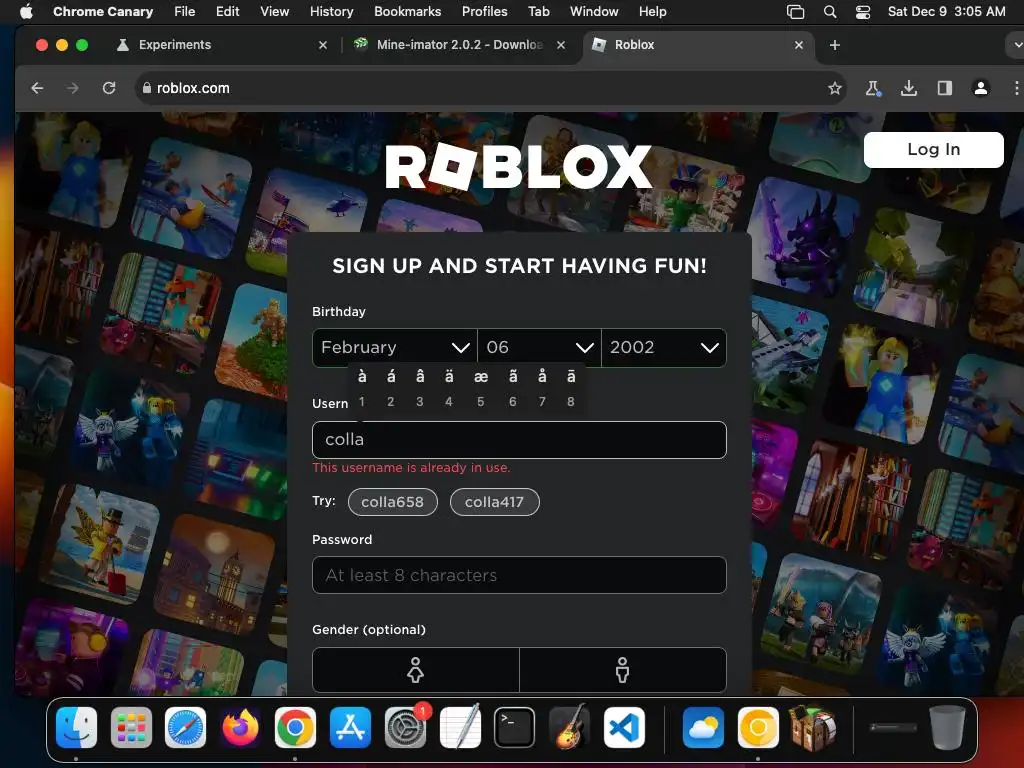
Task: Open the minecraft-style crate icon in dock
Action: [812, 727]
